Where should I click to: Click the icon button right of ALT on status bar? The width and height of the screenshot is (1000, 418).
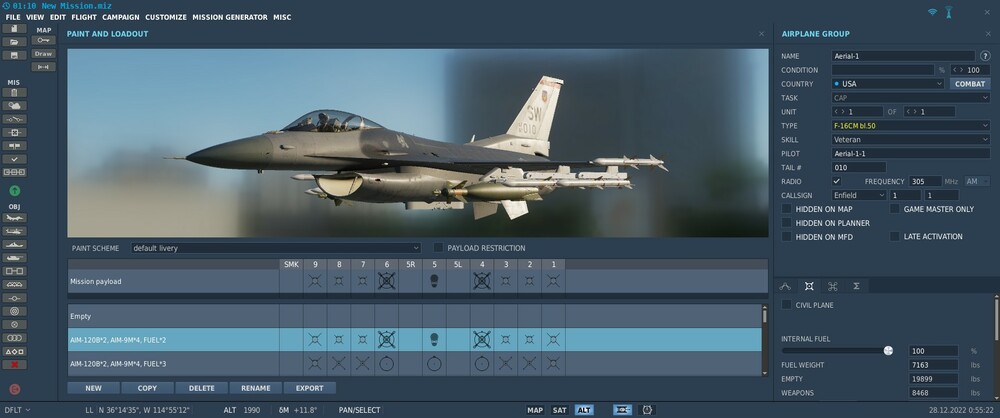pos(622,410)
